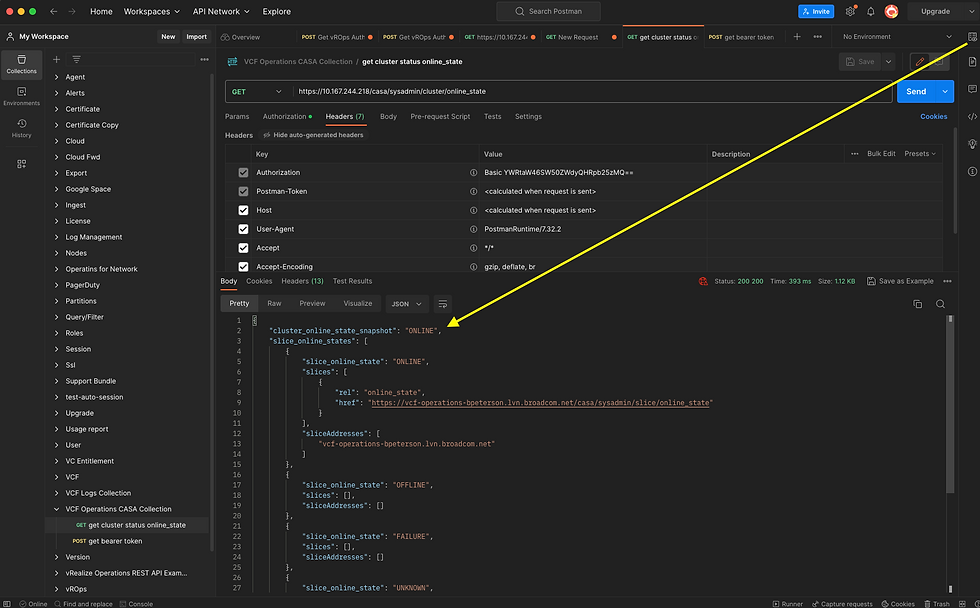Click Hide auto-generated headers toggle
The height and width of the screenshot is (608, 980).
(x=313, y=135)
